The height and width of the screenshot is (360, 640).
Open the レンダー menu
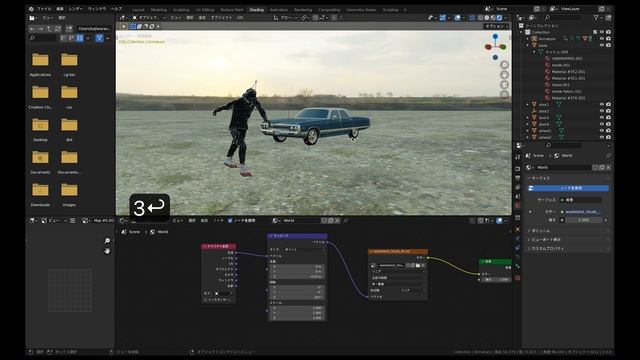point(75,9)
